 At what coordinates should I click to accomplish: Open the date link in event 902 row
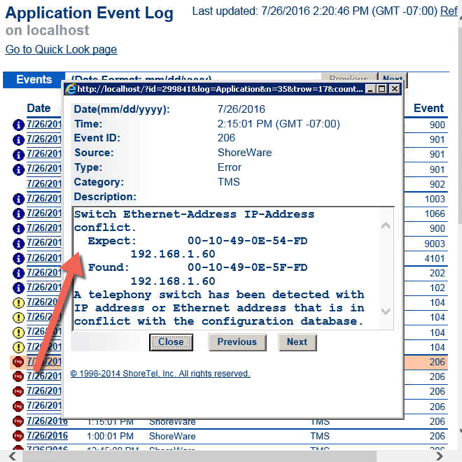44,184
